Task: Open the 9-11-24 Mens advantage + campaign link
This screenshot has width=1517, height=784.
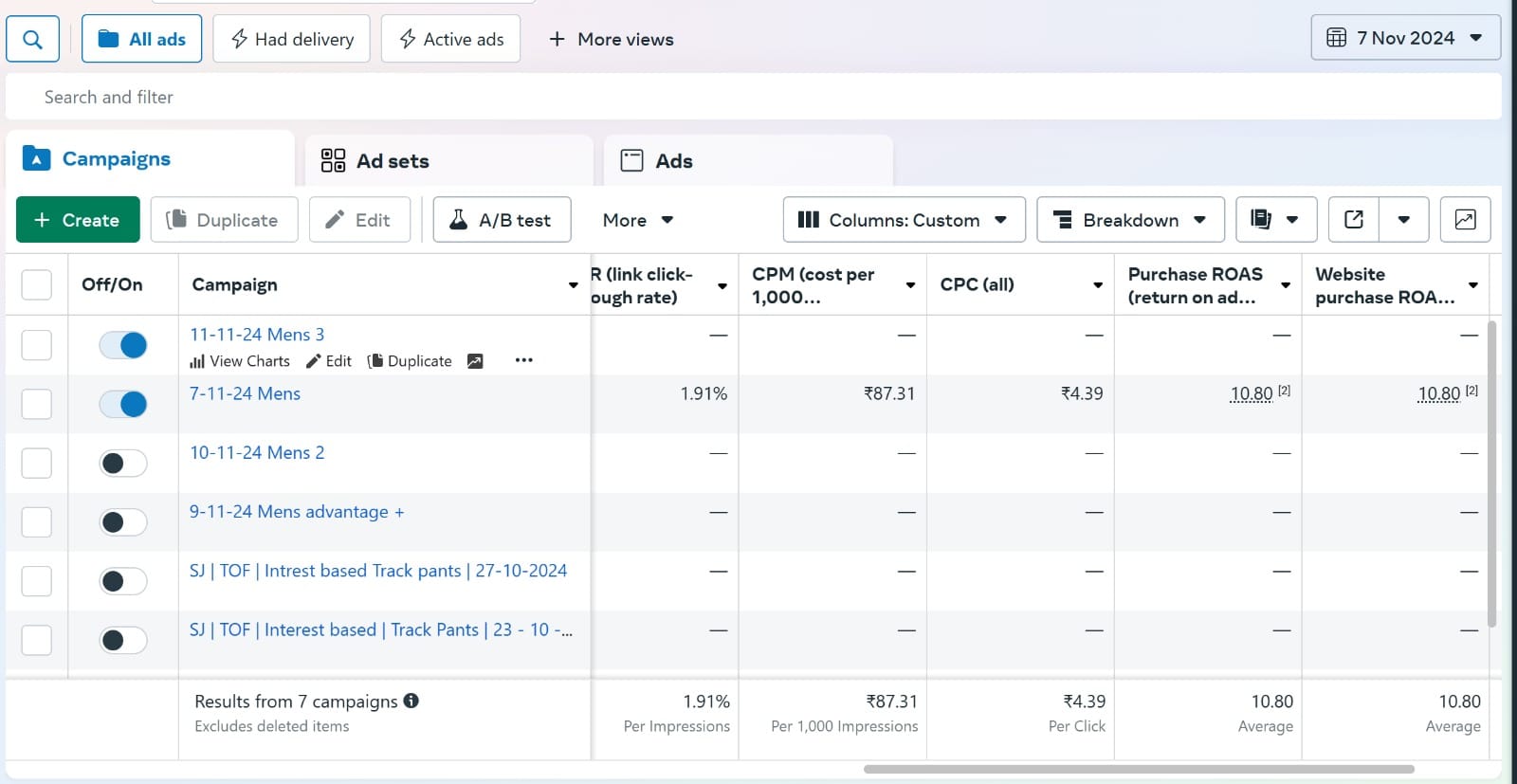Action: 297,512
